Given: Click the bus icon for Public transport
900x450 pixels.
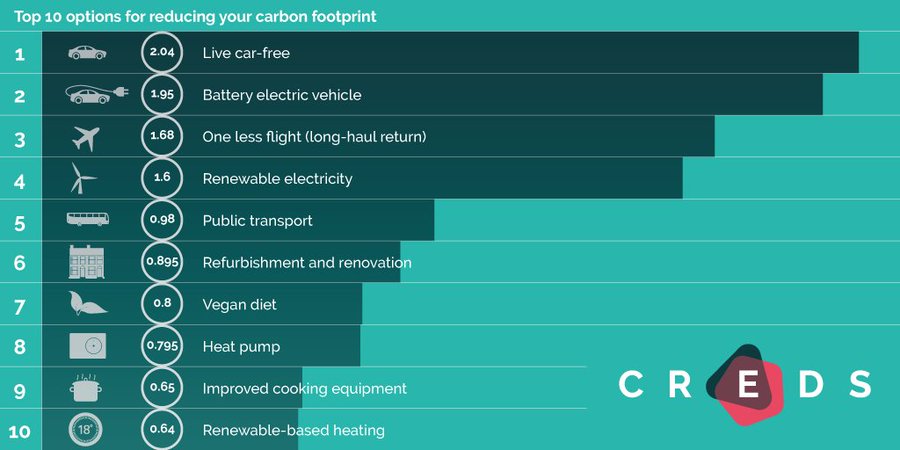Looking at the screenshot, I should (87, 220).
